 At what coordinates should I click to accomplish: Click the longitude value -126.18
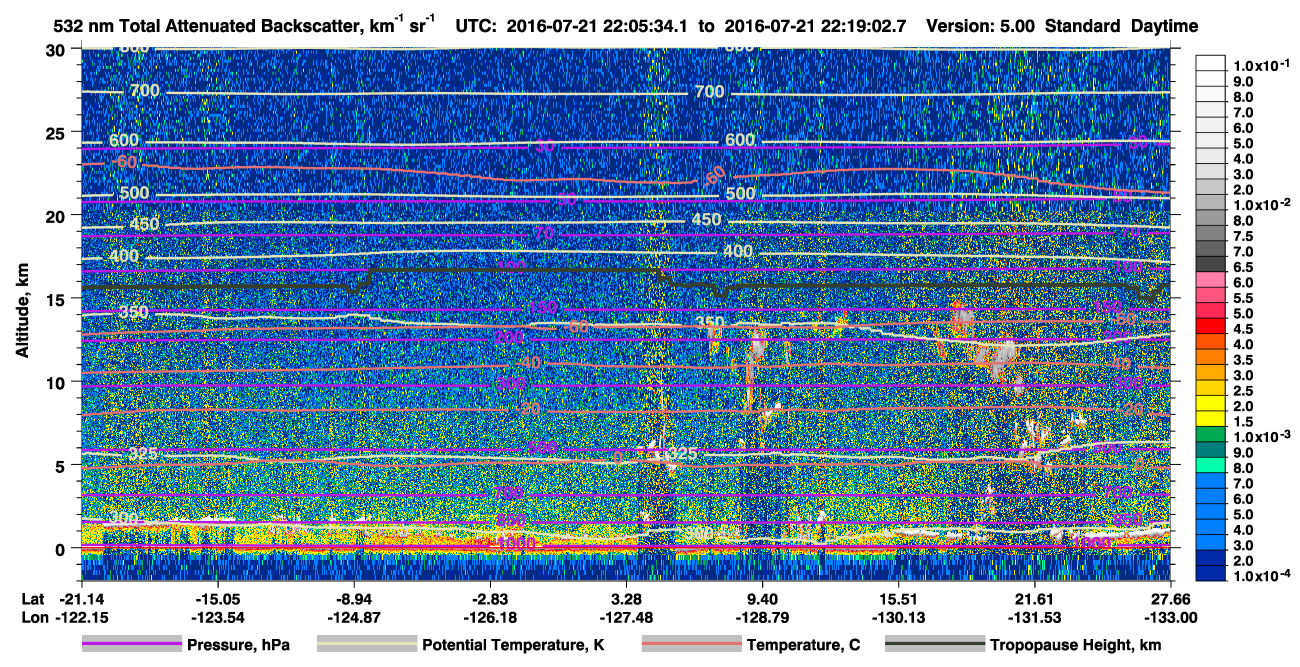[x=490, y=616]
